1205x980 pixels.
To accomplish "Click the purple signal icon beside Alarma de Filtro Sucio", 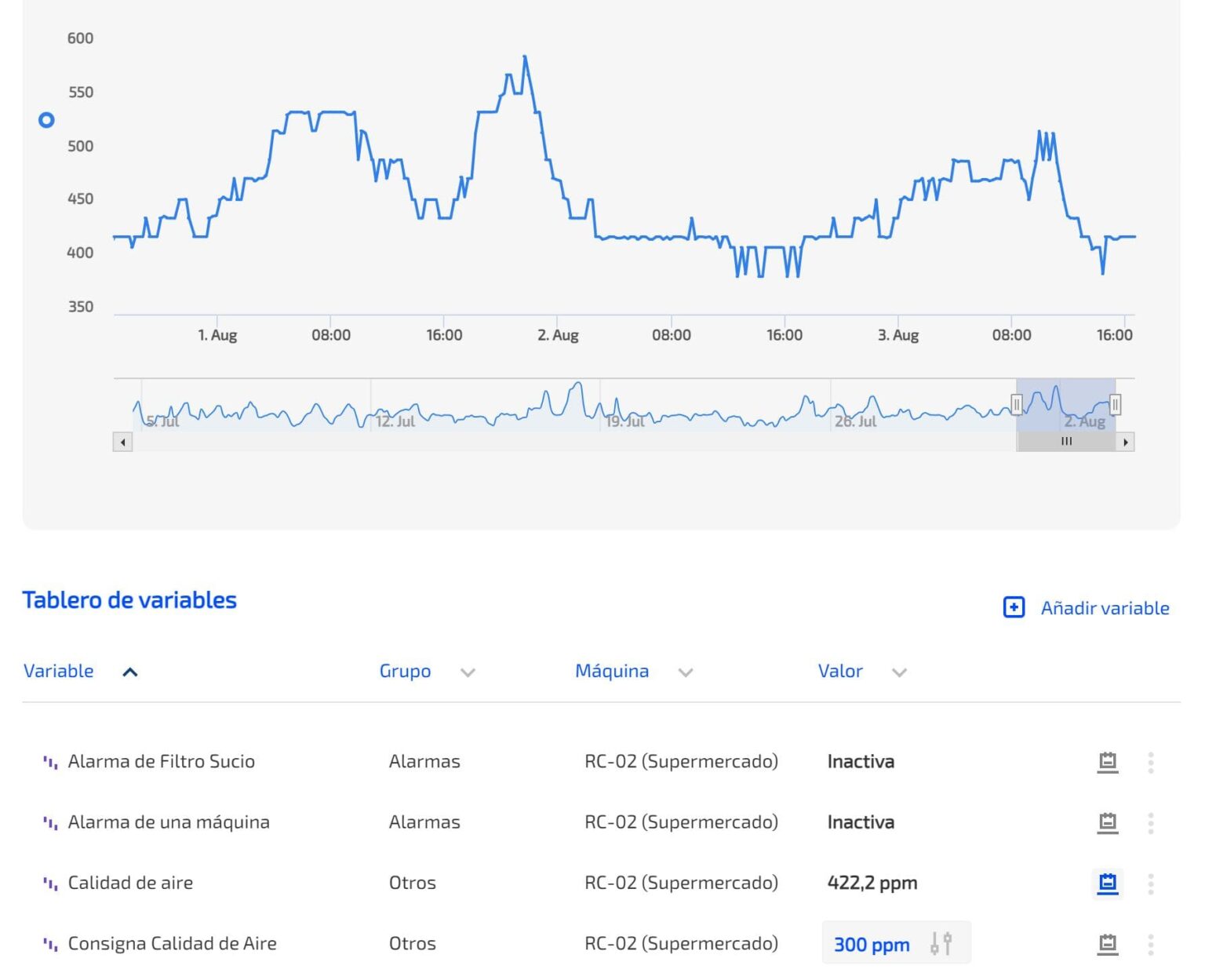I will tap(50, 761).
